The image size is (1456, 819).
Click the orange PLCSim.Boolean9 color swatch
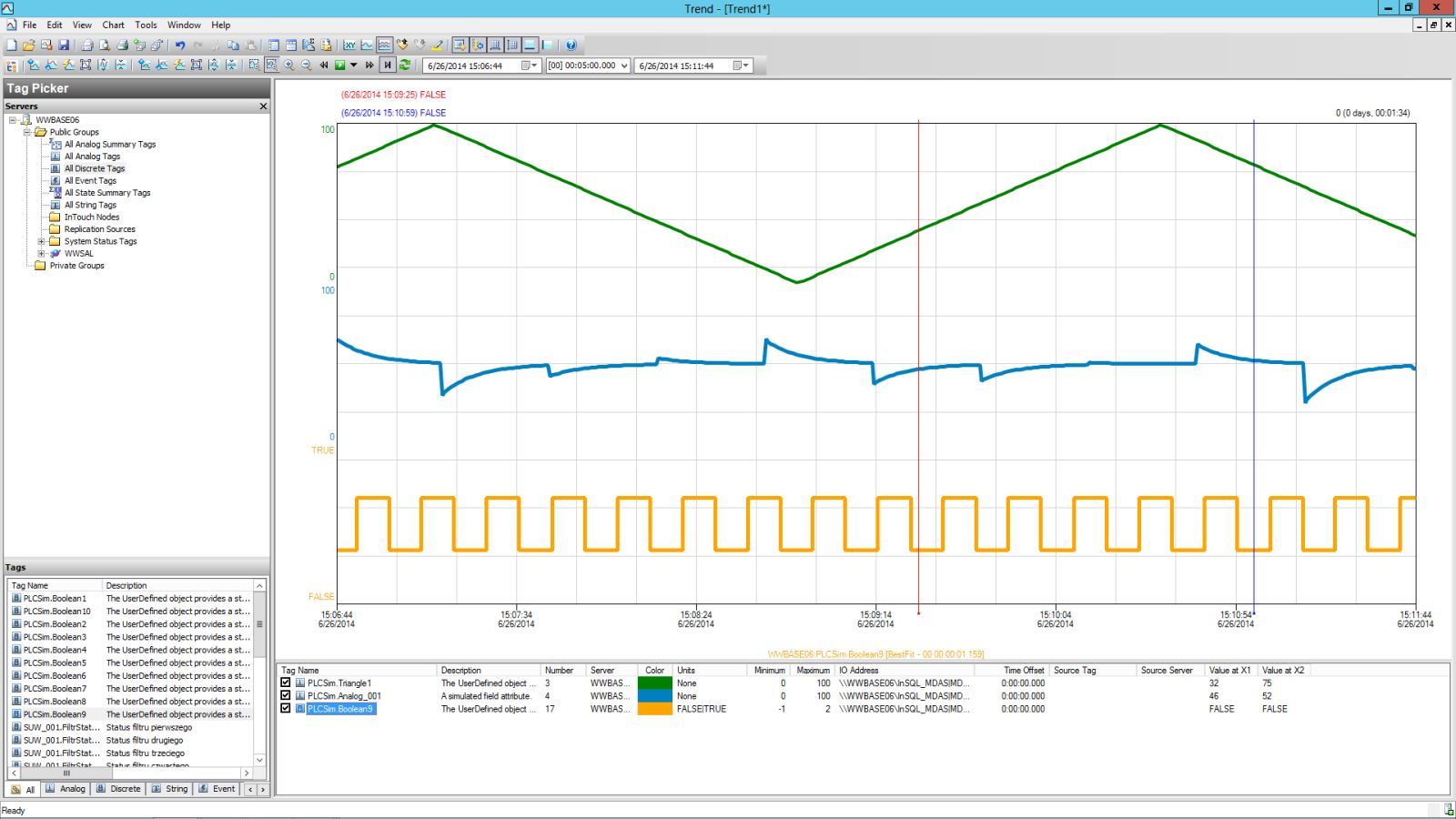654,709
